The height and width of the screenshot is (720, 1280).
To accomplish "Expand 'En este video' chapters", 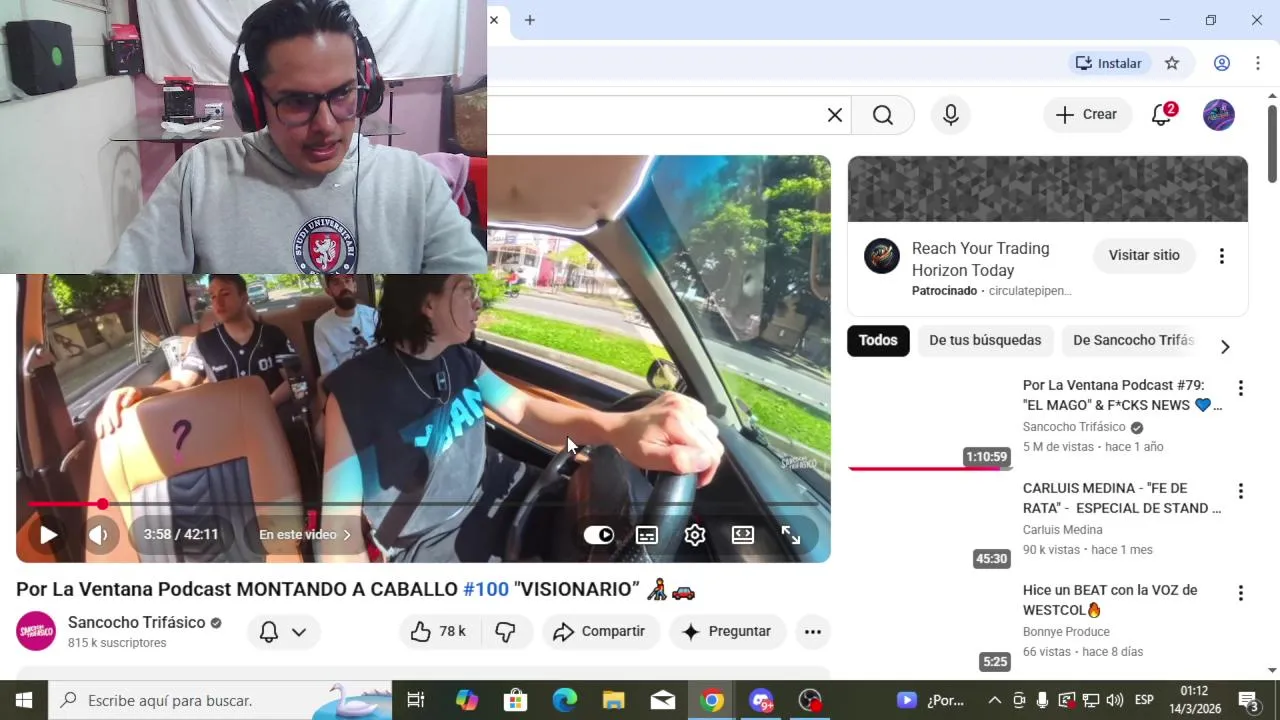I will point(305,535).
